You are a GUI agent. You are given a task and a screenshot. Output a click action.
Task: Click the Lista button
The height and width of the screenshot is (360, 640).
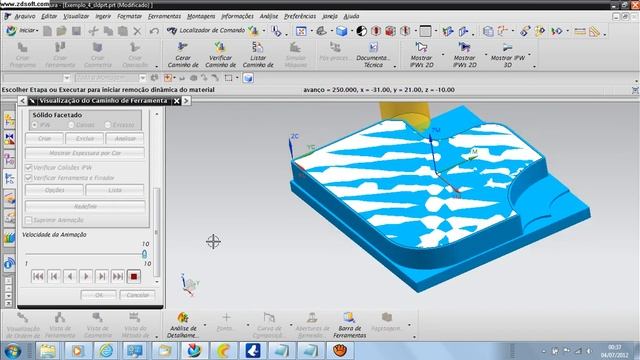[115, 190]
